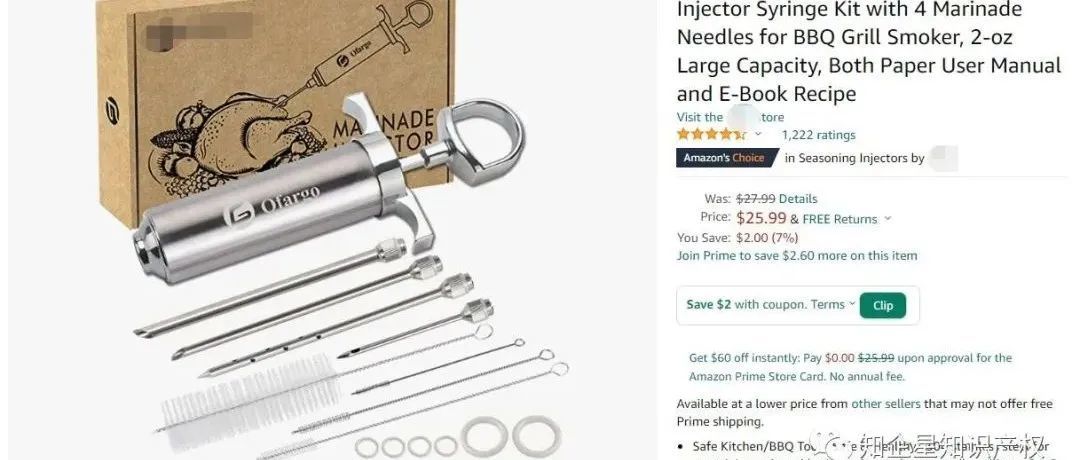Open the Was price Details link
Image resolution: width=1080 pixels, height=460 pixels.
tap(798, 199)
